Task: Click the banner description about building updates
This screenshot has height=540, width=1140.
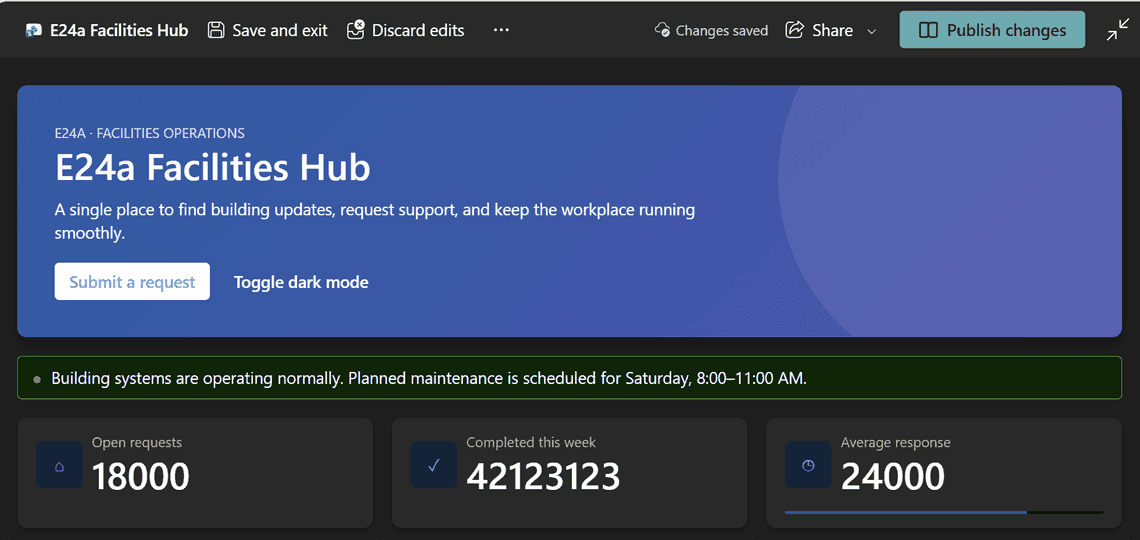Action: [375, 222]
